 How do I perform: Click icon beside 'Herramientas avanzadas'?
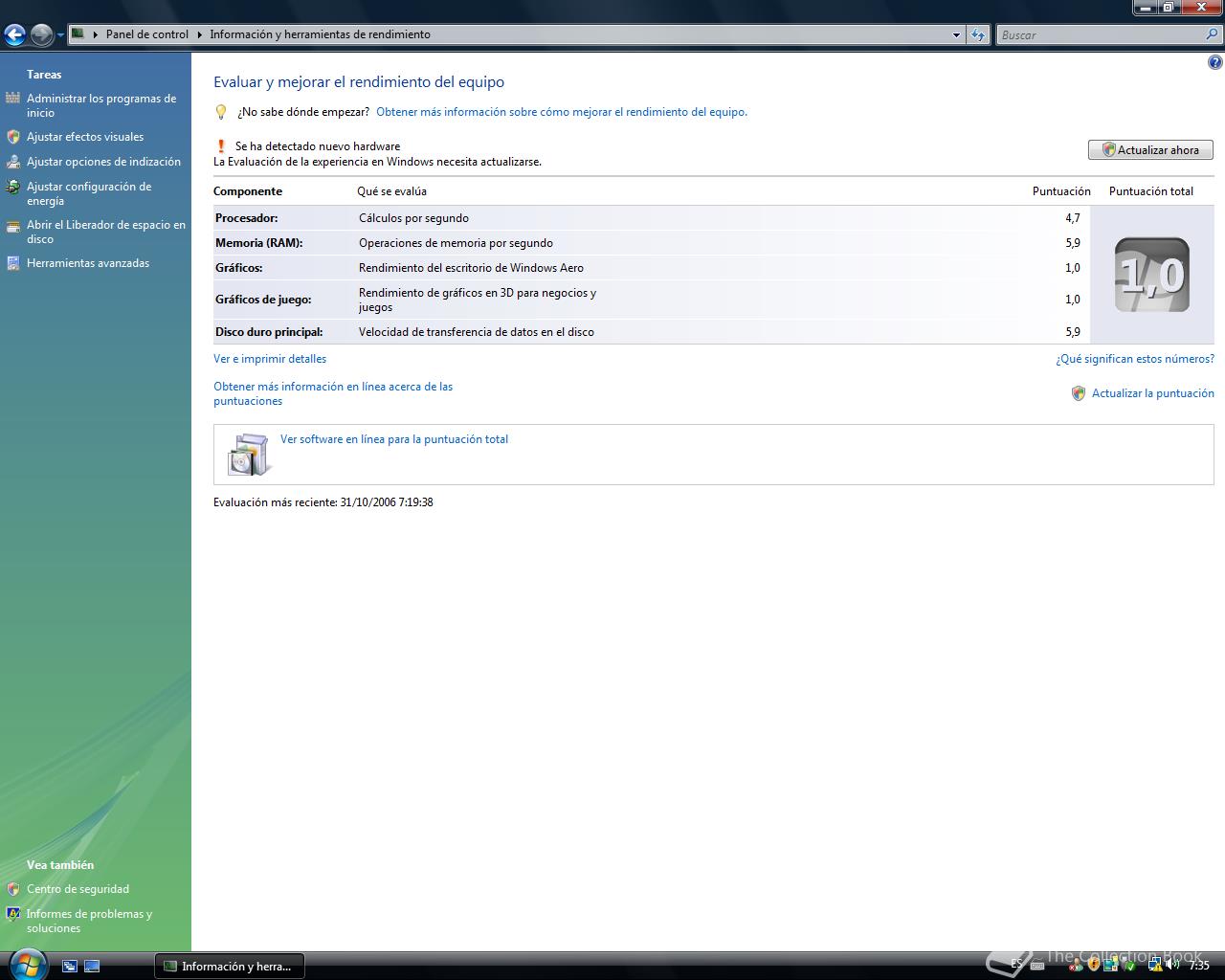click(12, 263)
